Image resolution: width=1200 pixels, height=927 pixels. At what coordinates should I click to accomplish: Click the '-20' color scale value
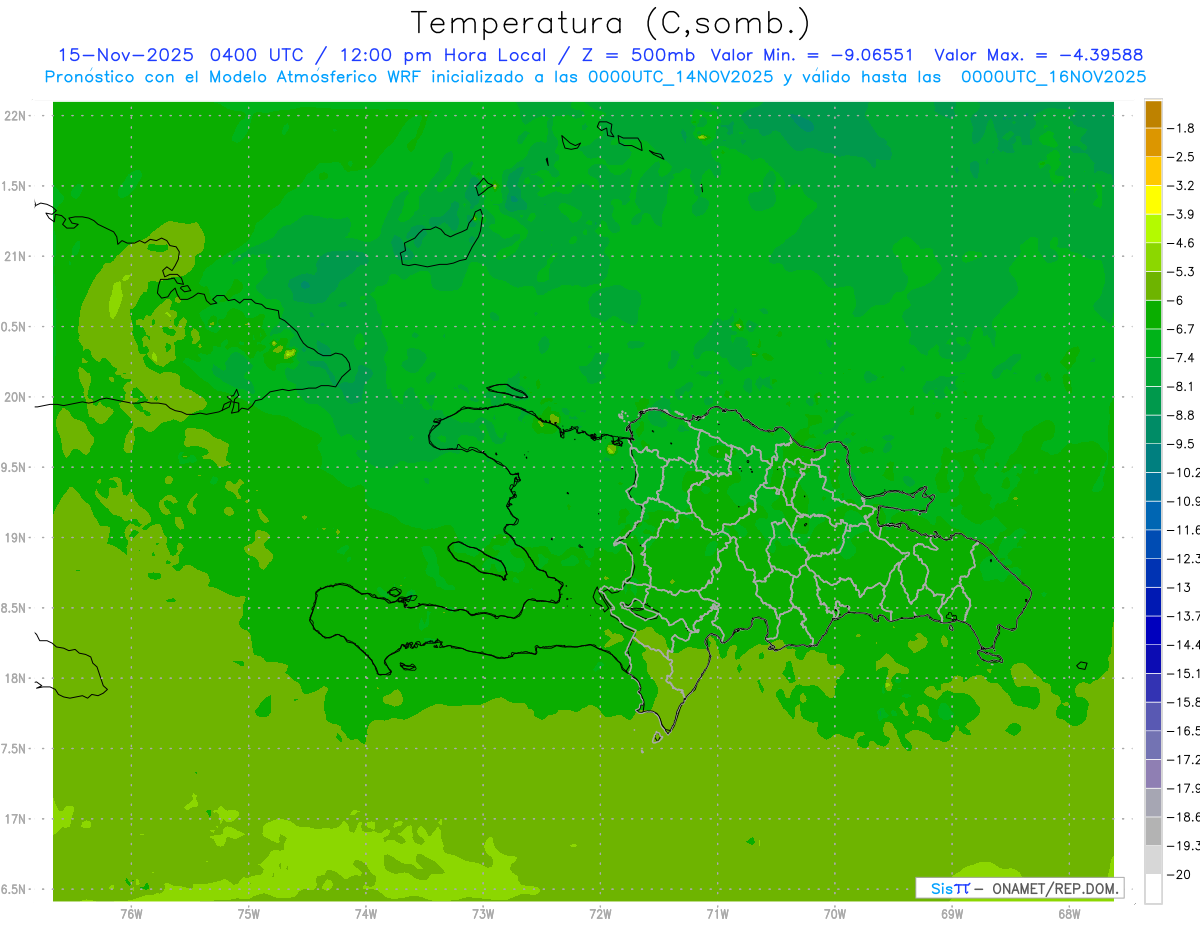[1179, 875]
